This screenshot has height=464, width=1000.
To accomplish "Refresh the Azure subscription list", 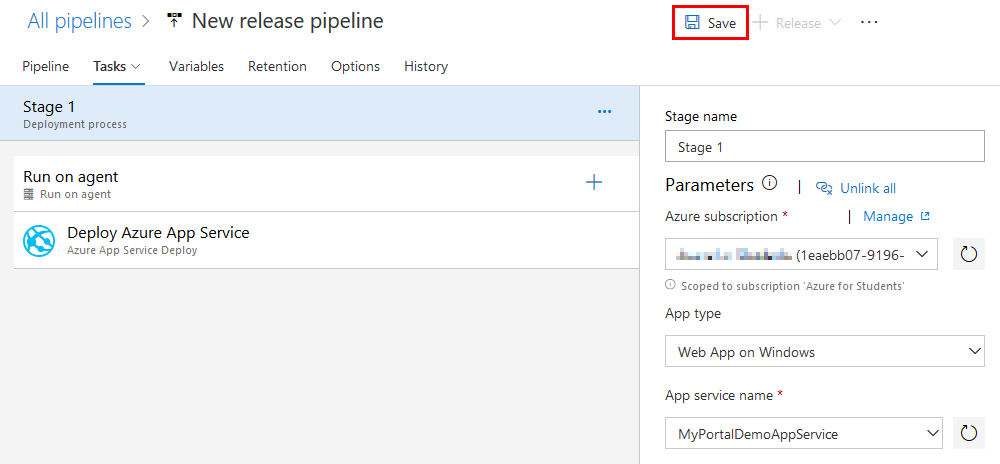I will tap(969, 254).
